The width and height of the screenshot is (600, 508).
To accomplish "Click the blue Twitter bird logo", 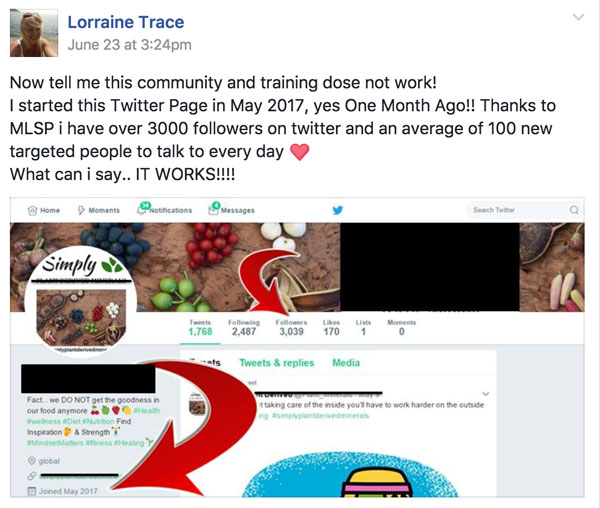I will (x=338, y=210).
